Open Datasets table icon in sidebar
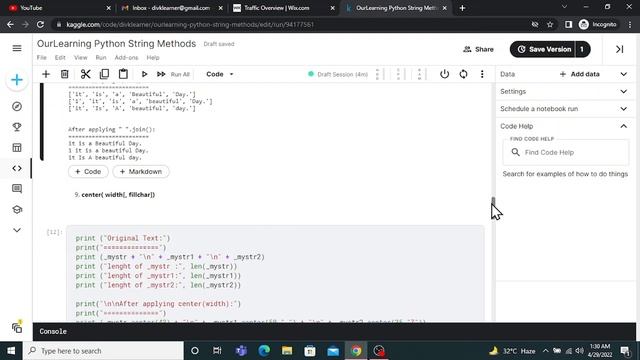Screen dimensions: 640x360 tap(17, 147)
